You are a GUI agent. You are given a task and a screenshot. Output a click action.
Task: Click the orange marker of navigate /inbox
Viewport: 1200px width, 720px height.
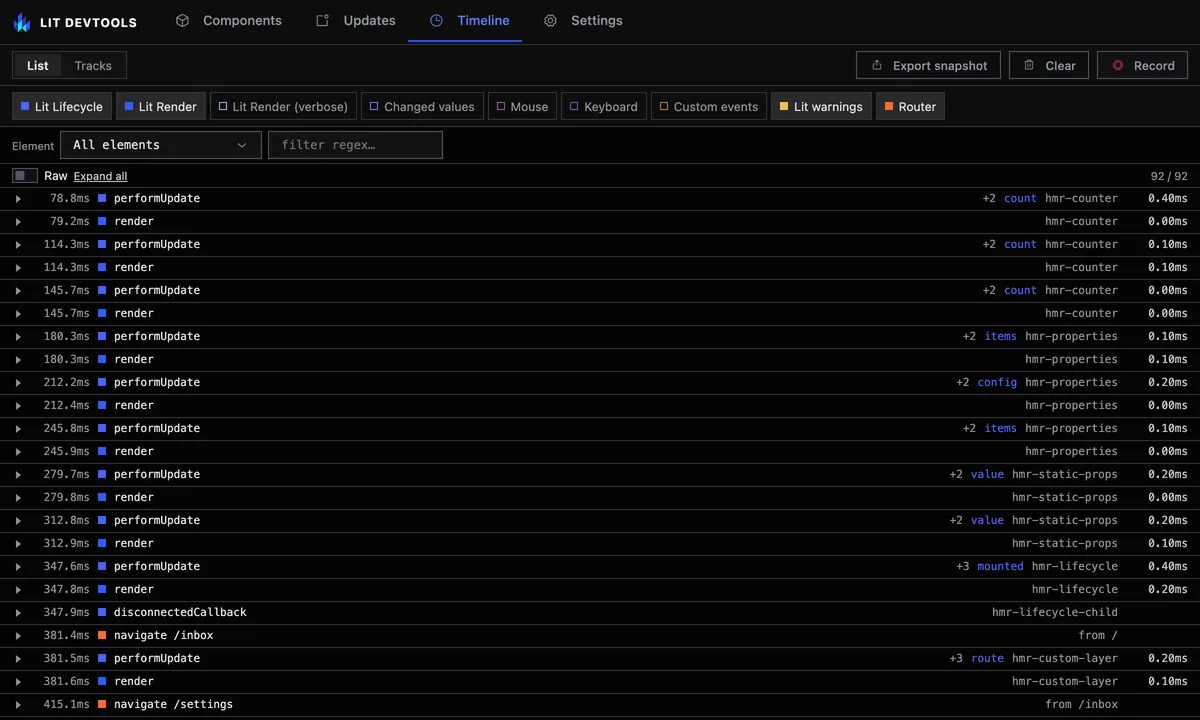(102, 635)
